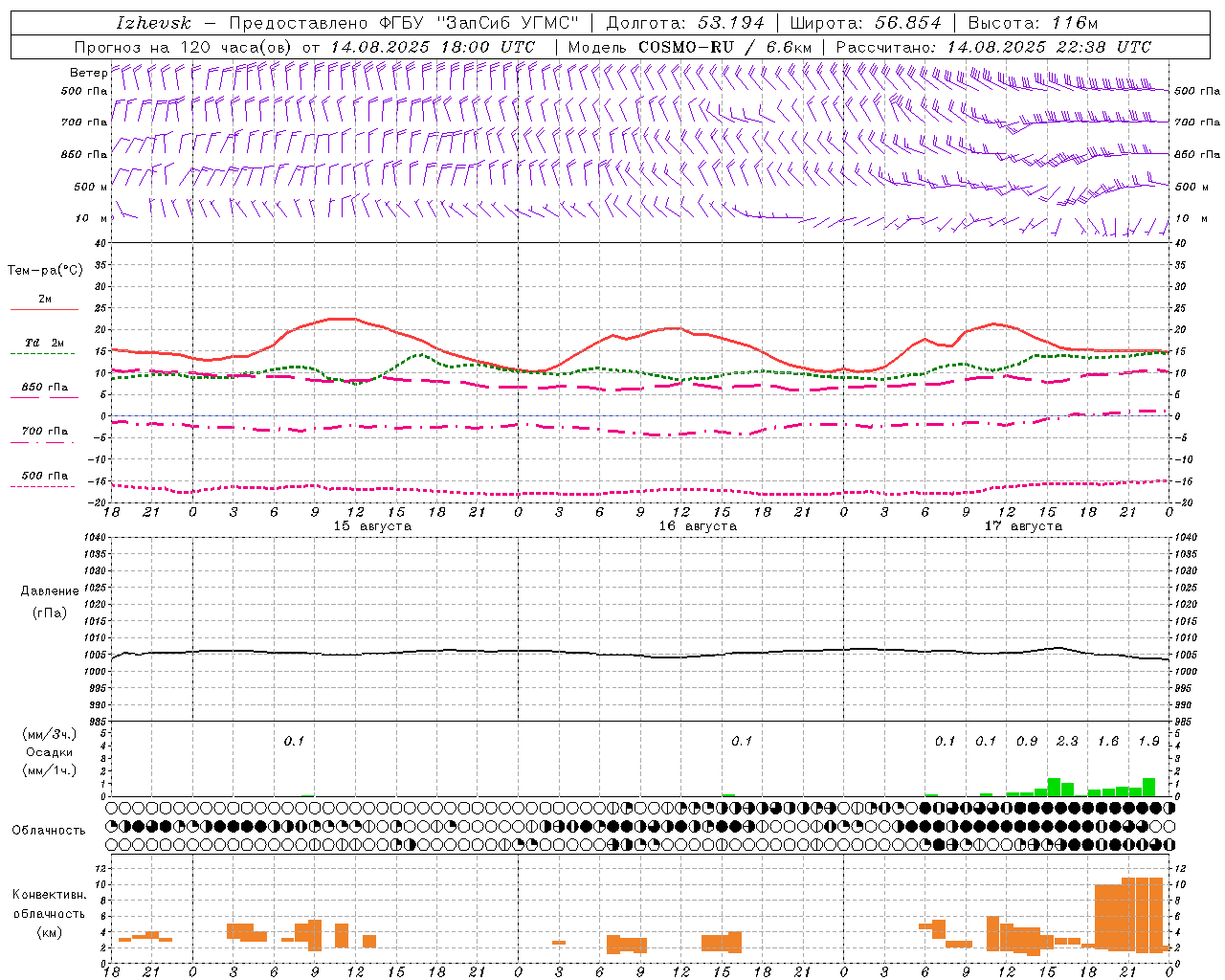The height and width of the screenshot is (980, 1225).
Task: Click the '700 гПа' temperature legend entry
Action: coord(45,432)
